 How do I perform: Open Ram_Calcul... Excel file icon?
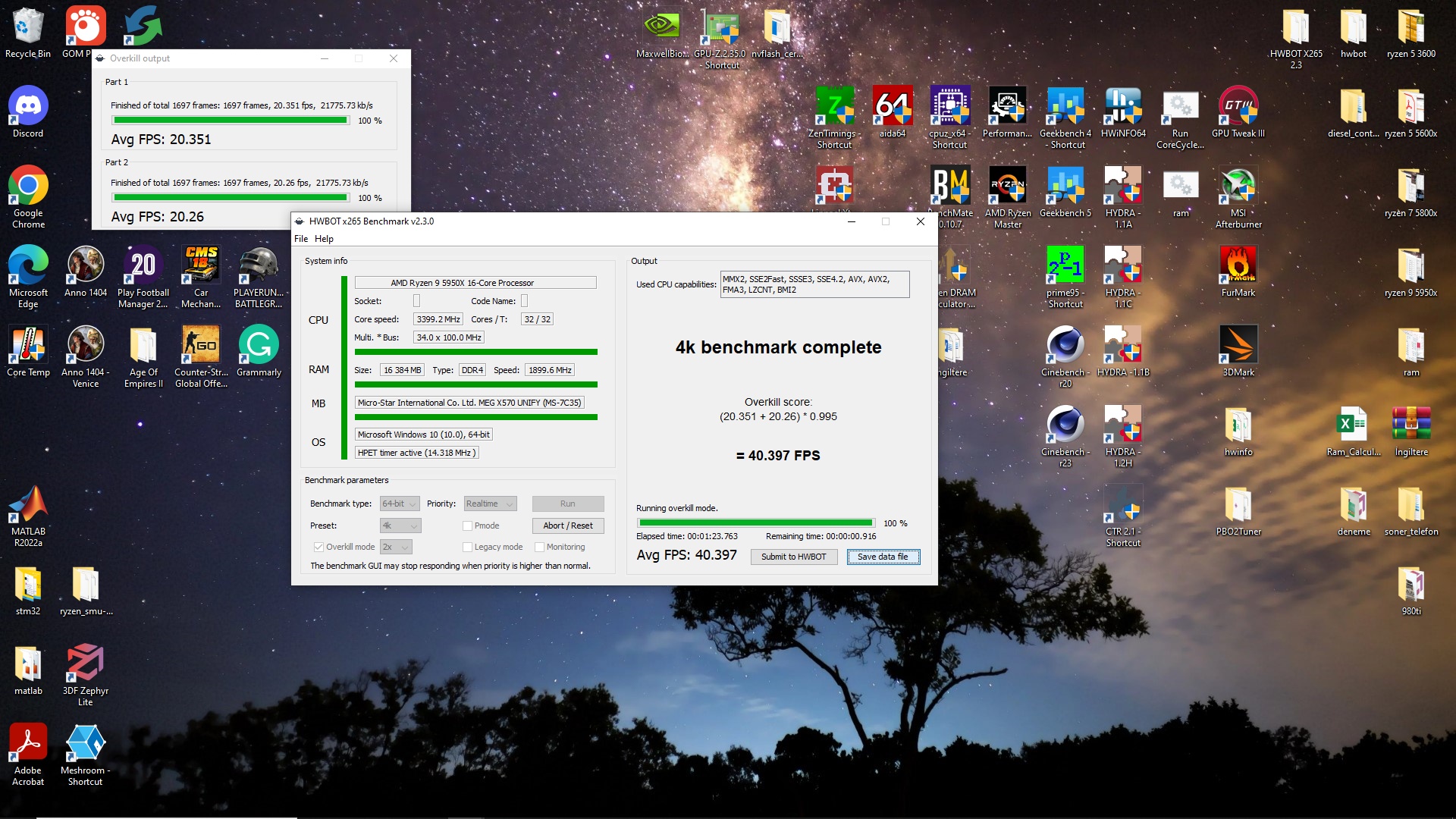1354,431
